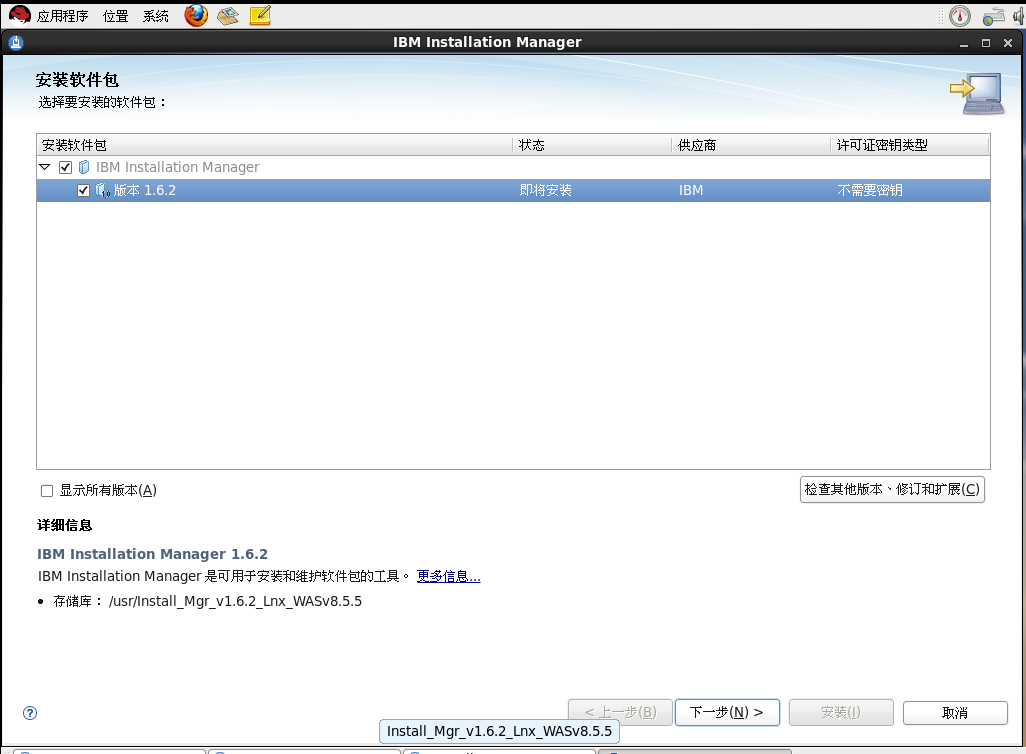Click the mail client launcher in the panel
This screenshot has height=754, width=1026.
[x=228, y=16]
